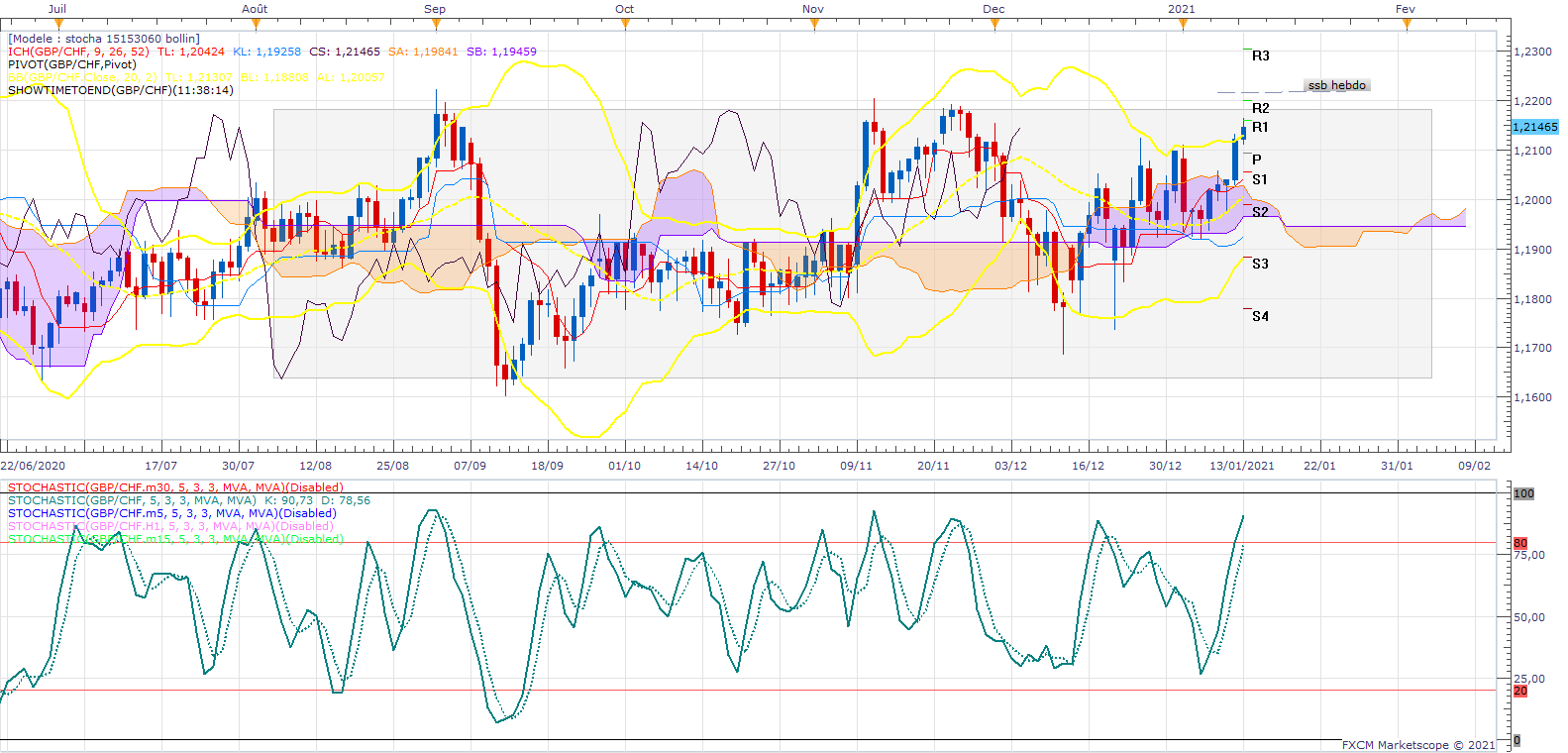
Task: Select the STOCHASTIC(GBP/CHF.m30) disabled indicator label
Action: click(x=176, y=487)
